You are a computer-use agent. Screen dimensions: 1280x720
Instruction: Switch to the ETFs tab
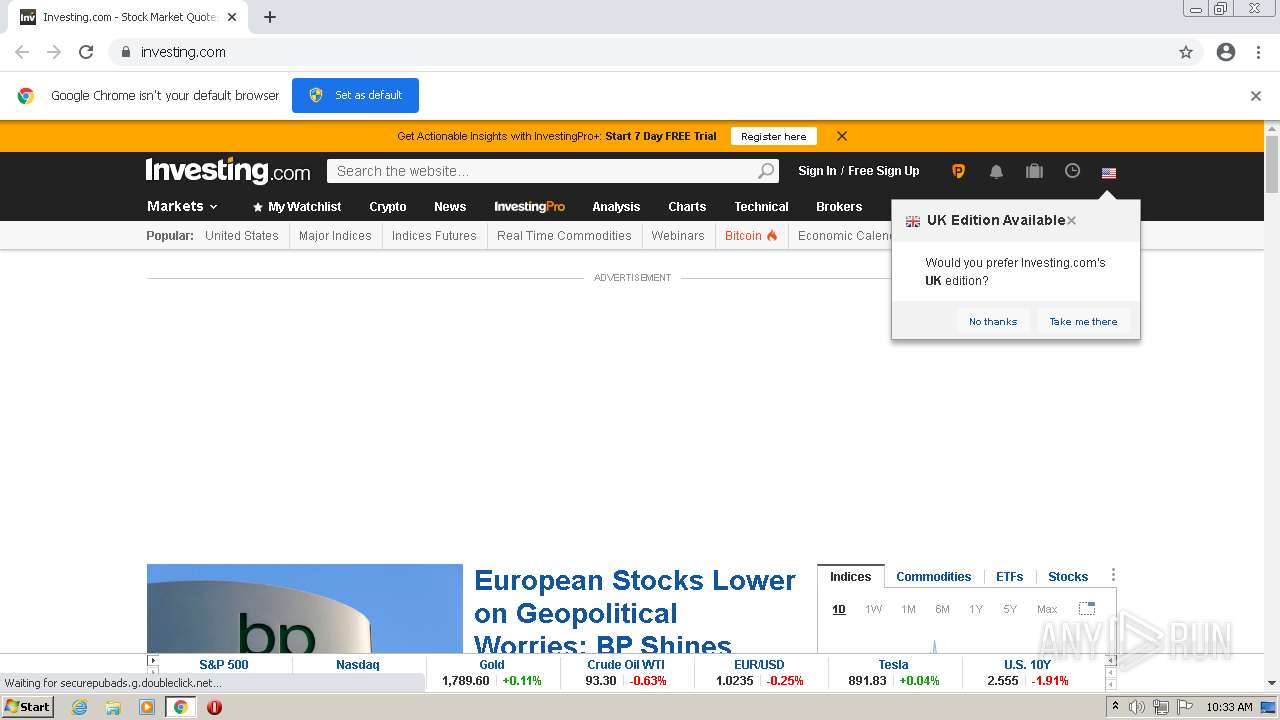click(1010, 576)
